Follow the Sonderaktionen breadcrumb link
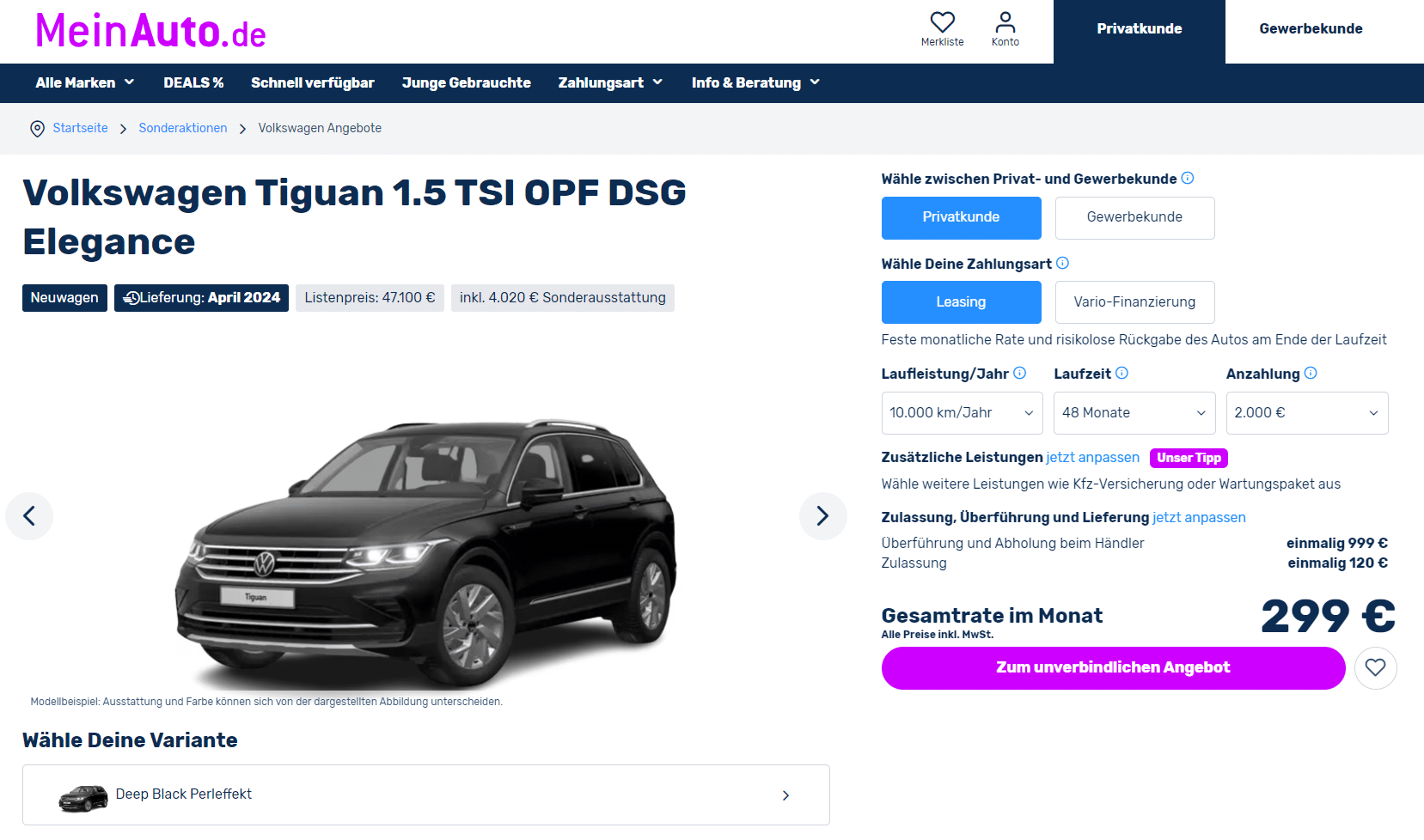The height and width of the screenshot is (840, 1424). pos(183,128)
